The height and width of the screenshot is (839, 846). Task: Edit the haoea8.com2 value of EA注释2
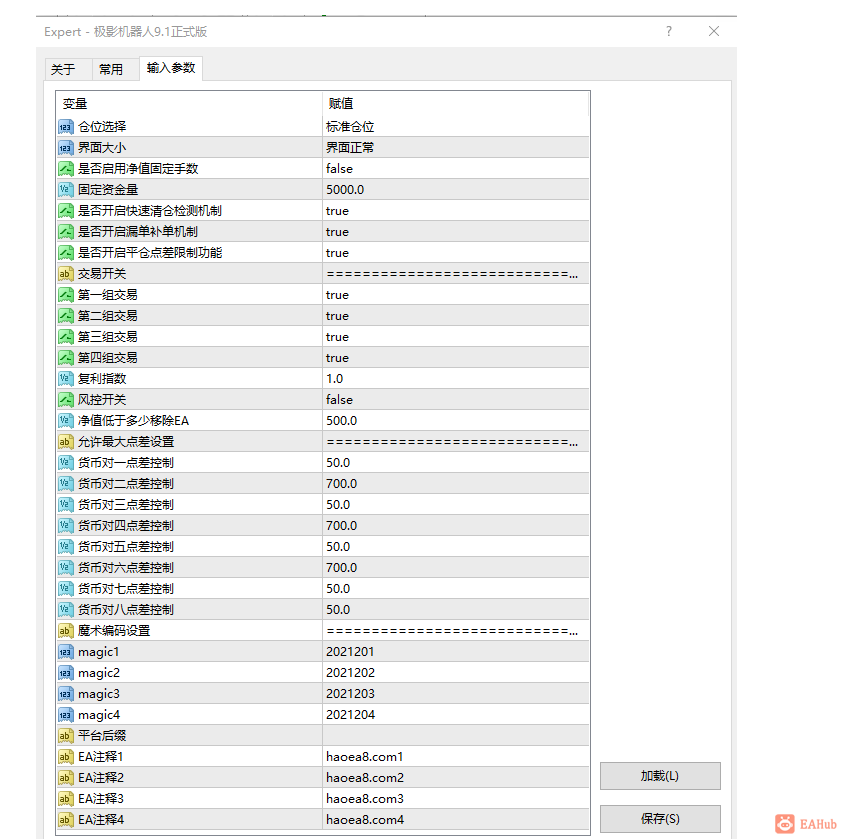(456, 778)
